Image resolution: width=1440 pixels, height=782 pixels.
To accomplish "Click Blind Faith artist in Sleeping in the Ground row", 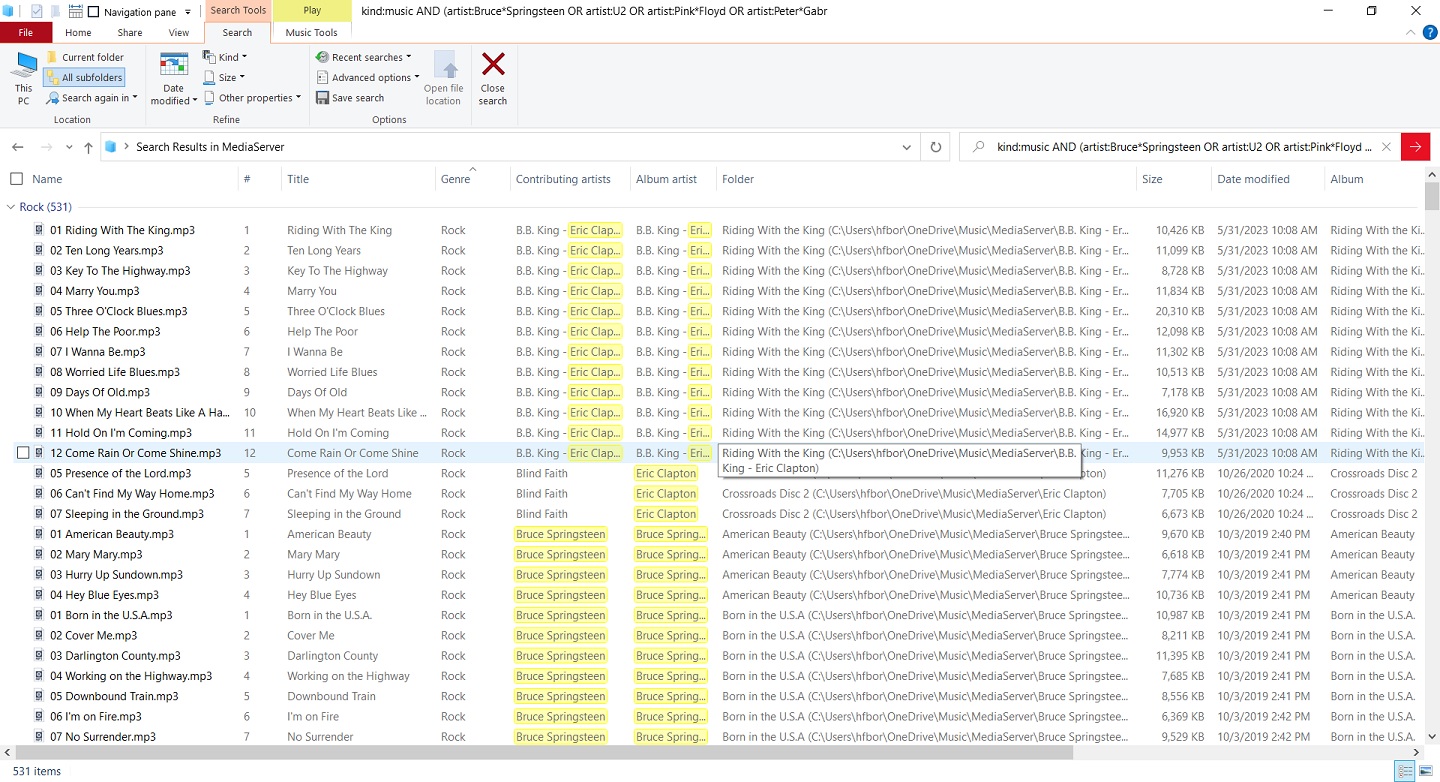I will click(x=541, y=514).
